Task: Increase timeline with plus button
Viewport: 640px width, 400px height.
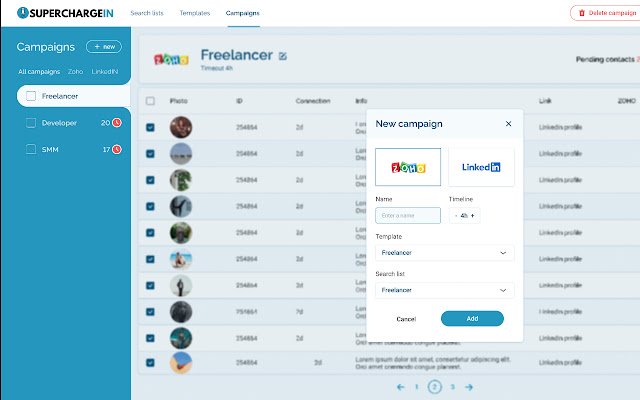Action: (x=473, y=216)
